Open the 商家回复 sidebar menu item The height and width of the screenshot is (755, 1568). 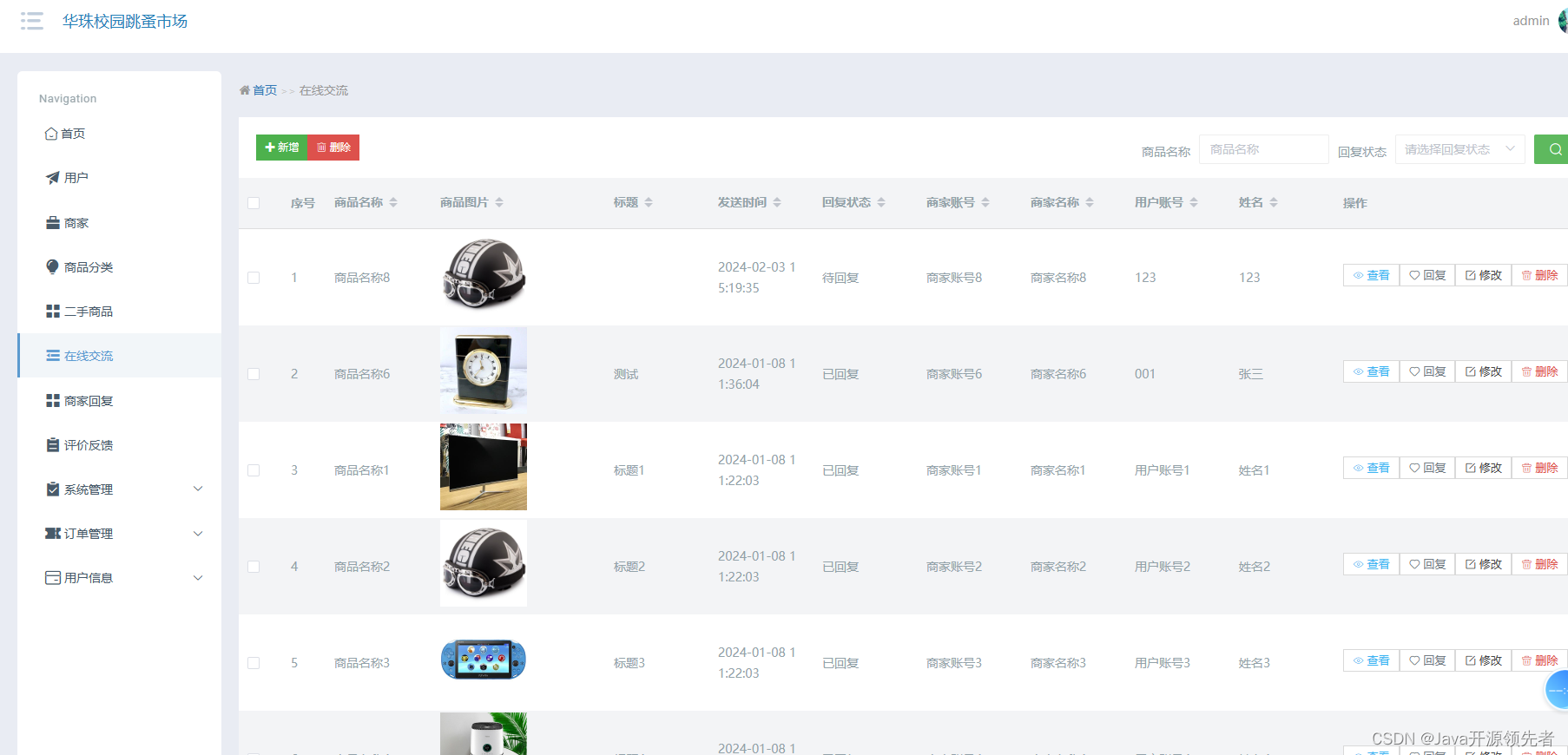pos(119,401)
